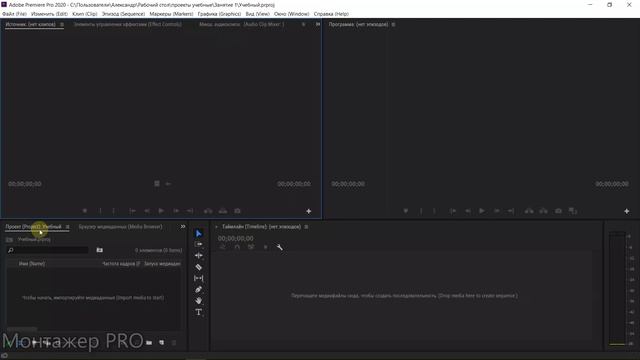This screenshot has width=640, height=360.
Task: Switch to Audio Clip Mixer tab
Action: click(242, 24)
